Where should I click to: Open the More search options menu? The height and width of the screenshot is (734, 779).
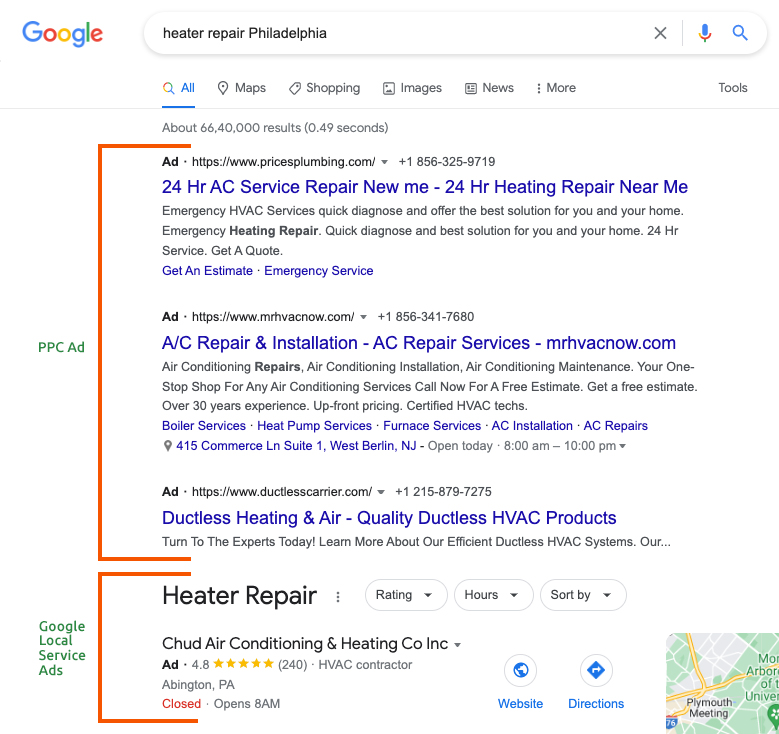(x=556, y=88)
